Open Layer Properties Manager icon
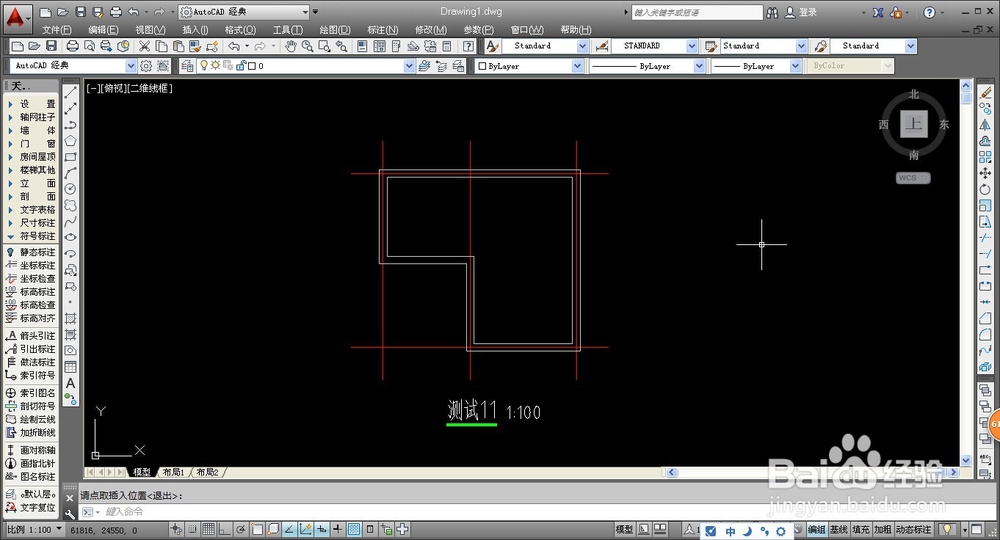The height and width of the screenshot is (540, 1000). [x=187, y=66]
